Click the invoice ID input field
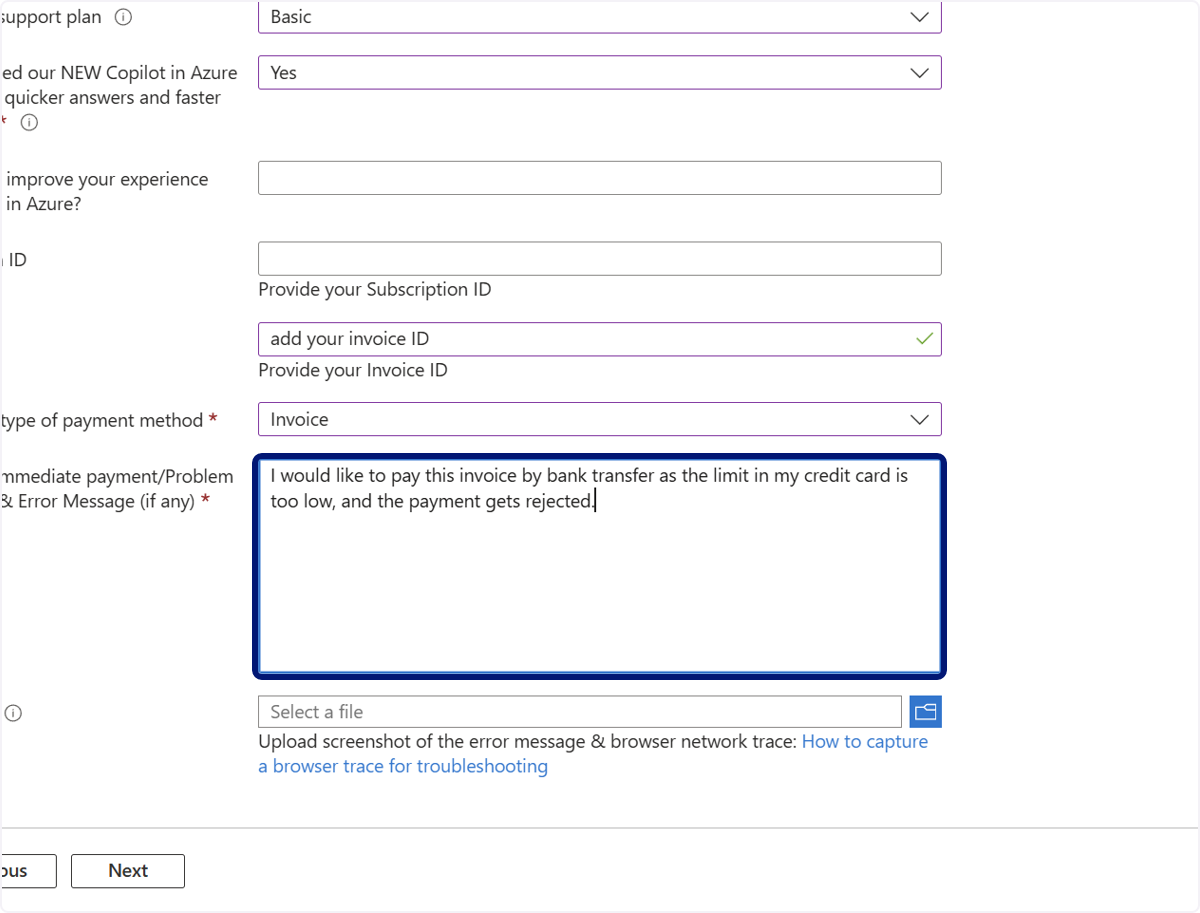 coord(600,339)
